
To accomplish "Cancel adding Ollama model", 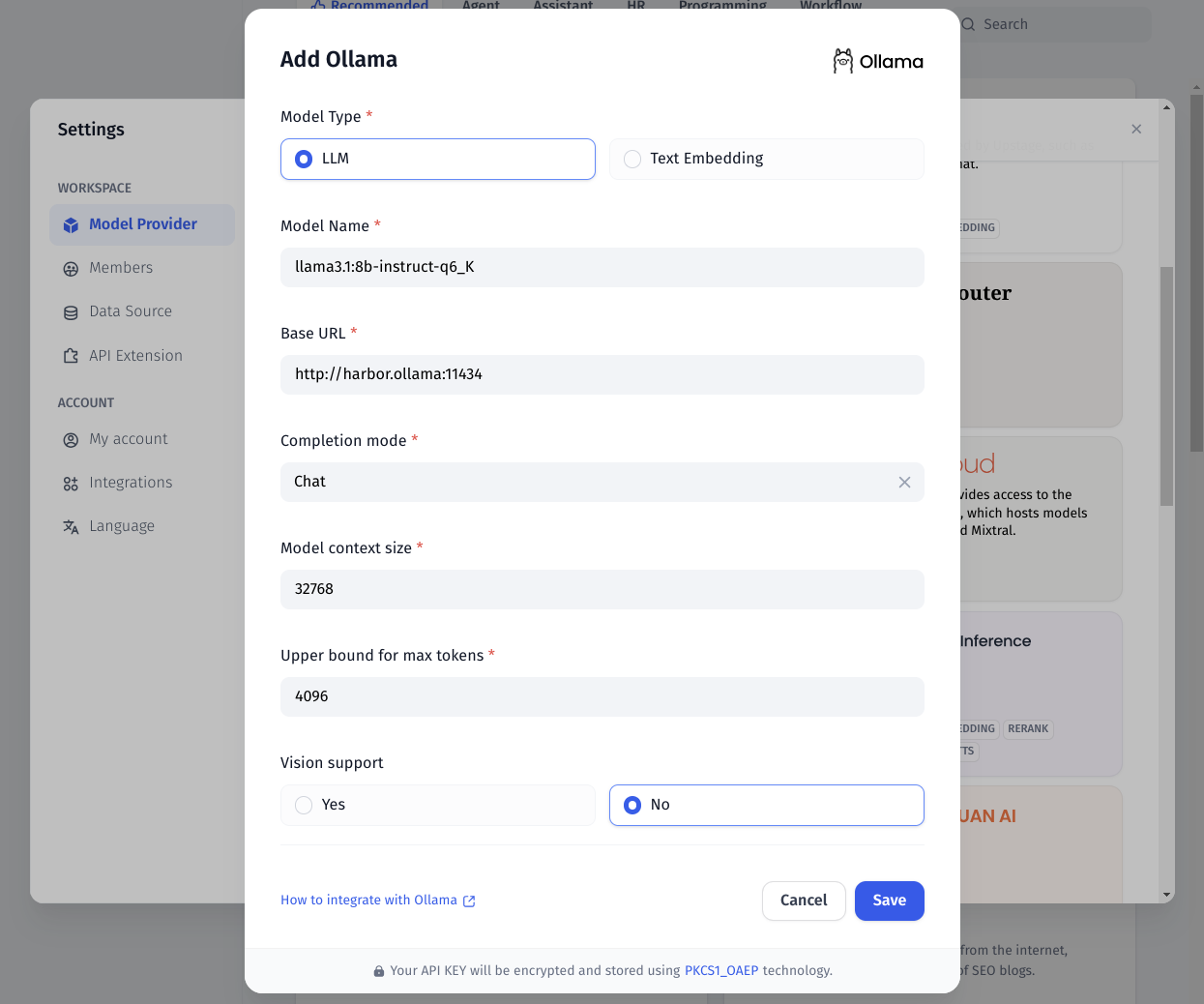I will (804, 901).
